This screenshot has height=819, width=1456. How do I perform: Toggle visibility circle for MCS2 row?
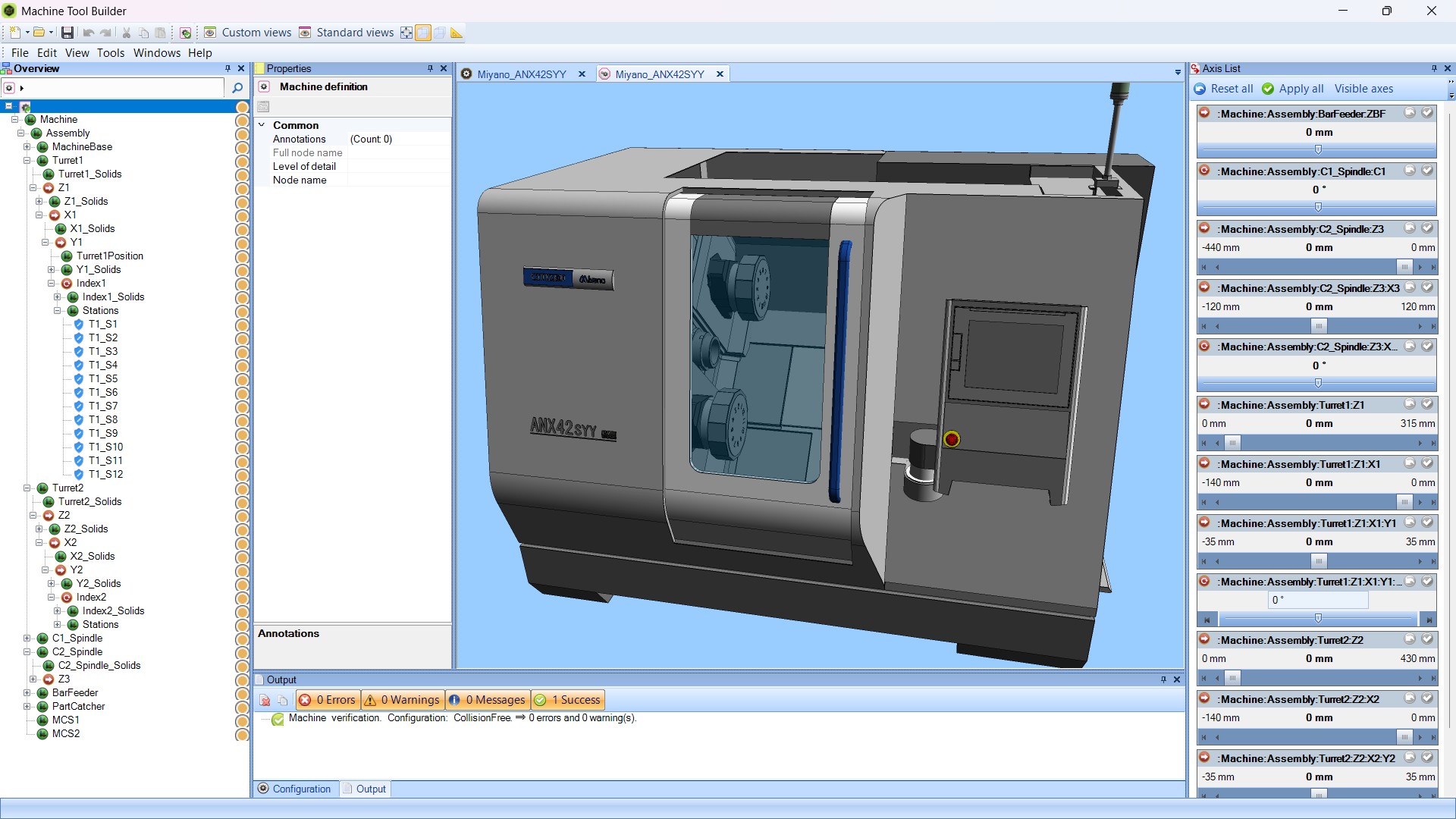pos(242,734)
